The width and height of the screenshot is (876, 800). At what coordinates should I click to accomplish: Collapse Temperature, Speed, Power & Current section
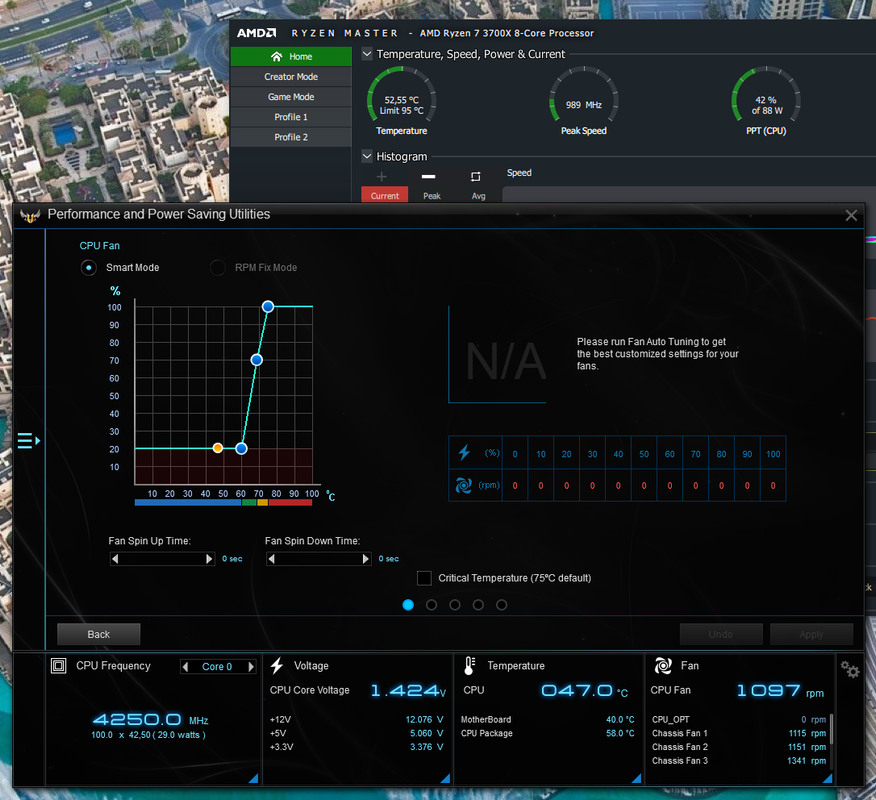click(x=367, y=54)
